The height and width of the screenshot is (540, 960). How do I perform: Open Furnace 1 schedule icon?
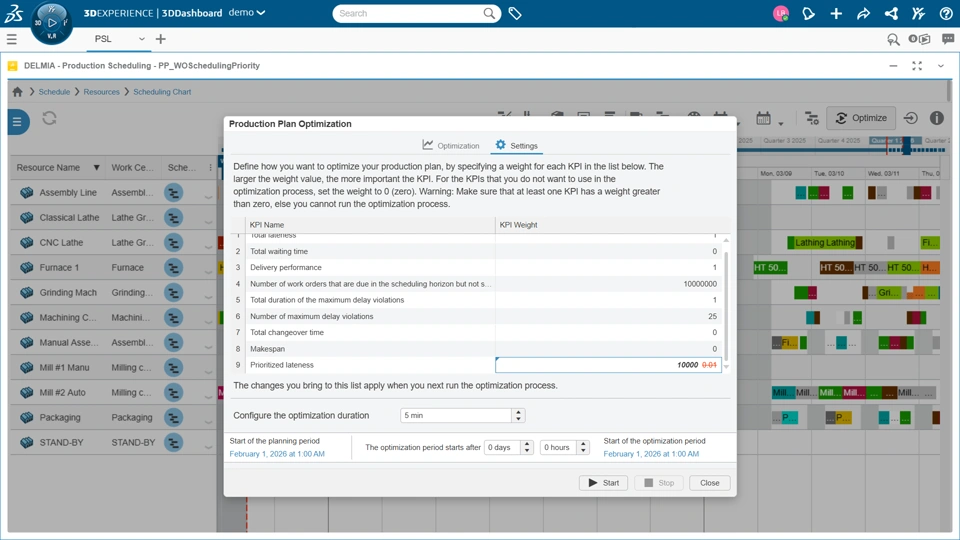pos(174,268)
